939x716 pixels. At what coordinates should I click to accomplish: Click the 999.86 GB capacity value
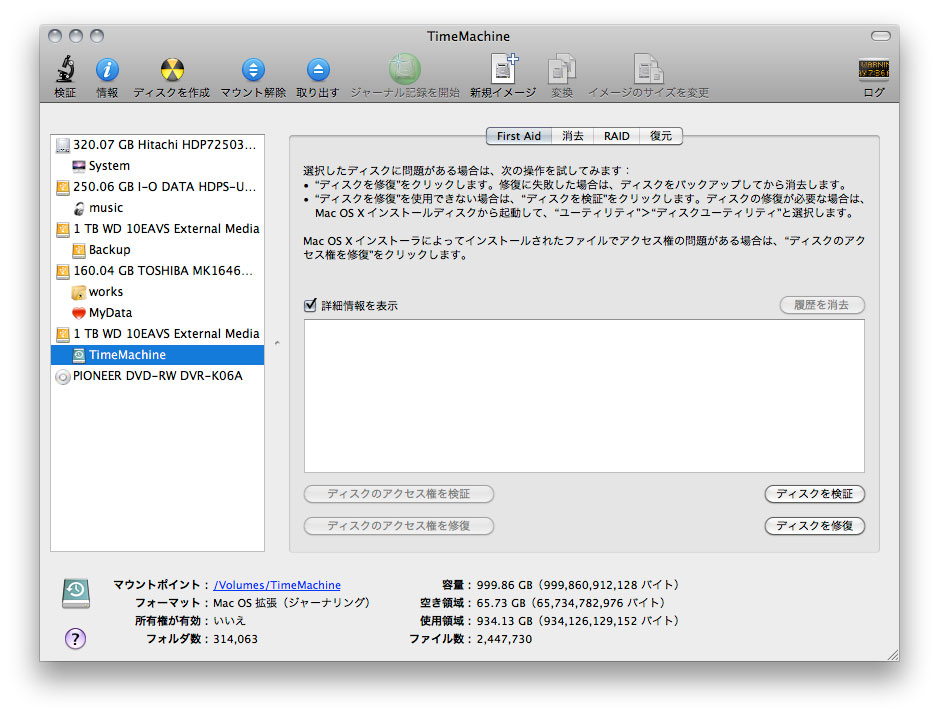click(578, 585)
